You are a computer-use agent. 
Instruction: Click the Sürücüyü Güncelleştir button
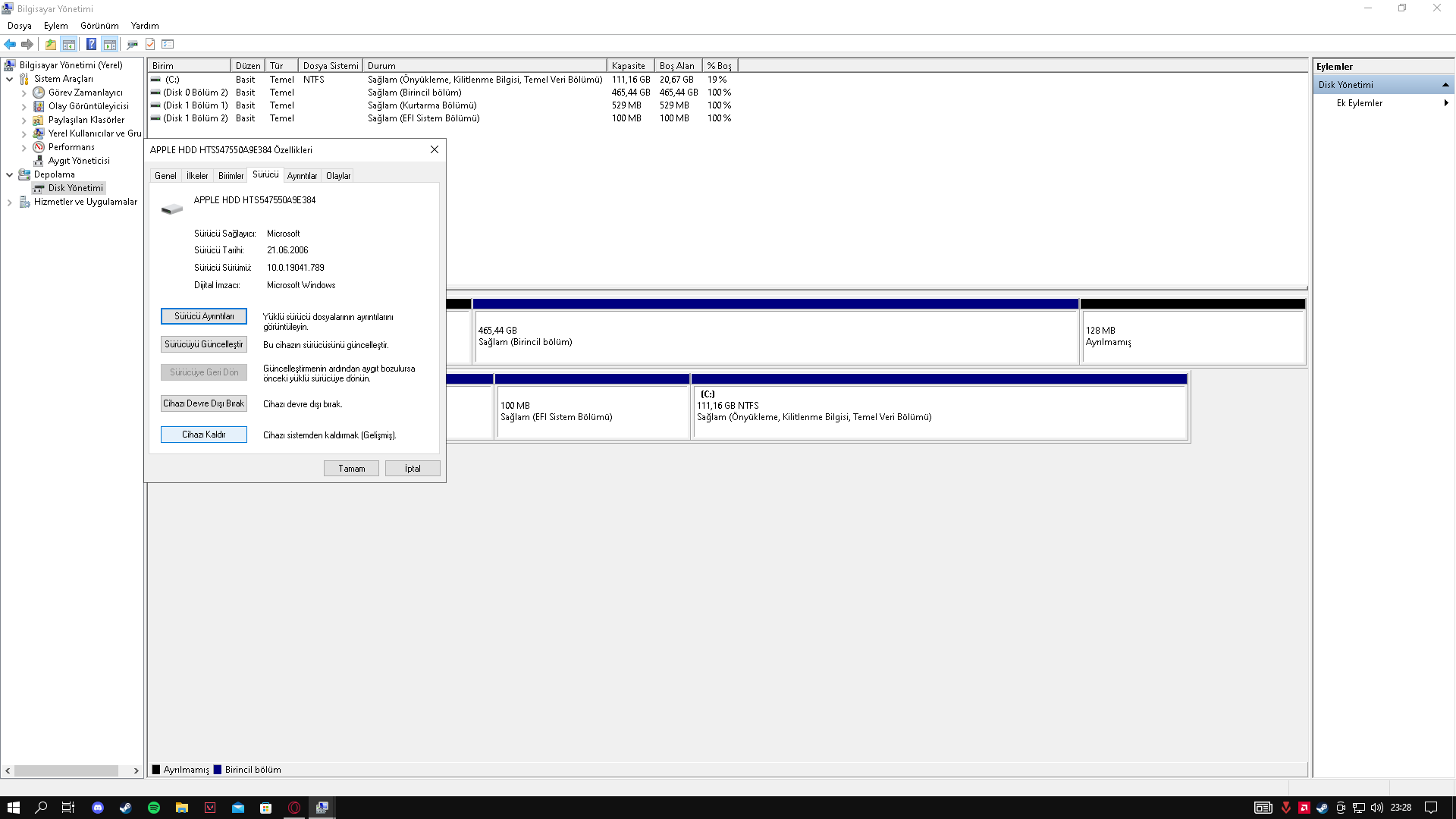click(203, 344)
